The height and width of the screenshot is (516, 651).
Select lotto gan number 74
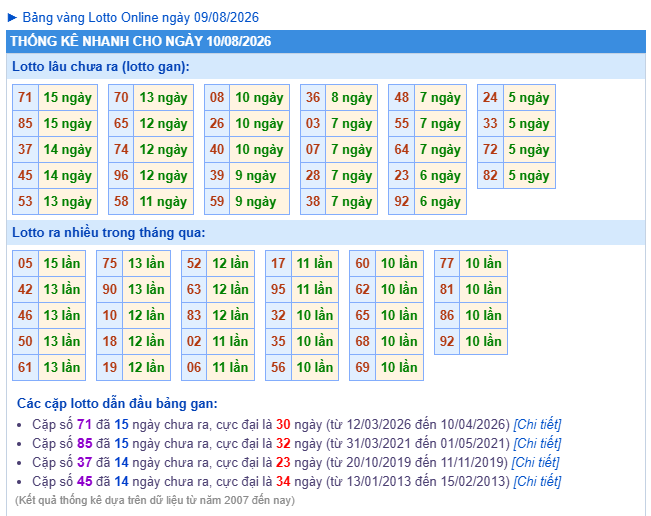pos(121,149)
